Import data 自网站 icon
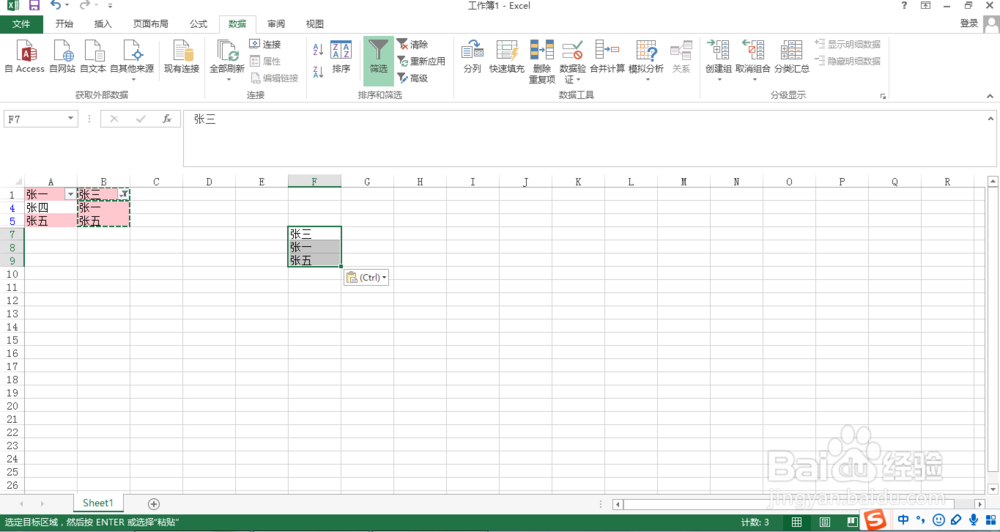Image resolution: width=1000 pixels, height=532 pixels. coord(62,55)
